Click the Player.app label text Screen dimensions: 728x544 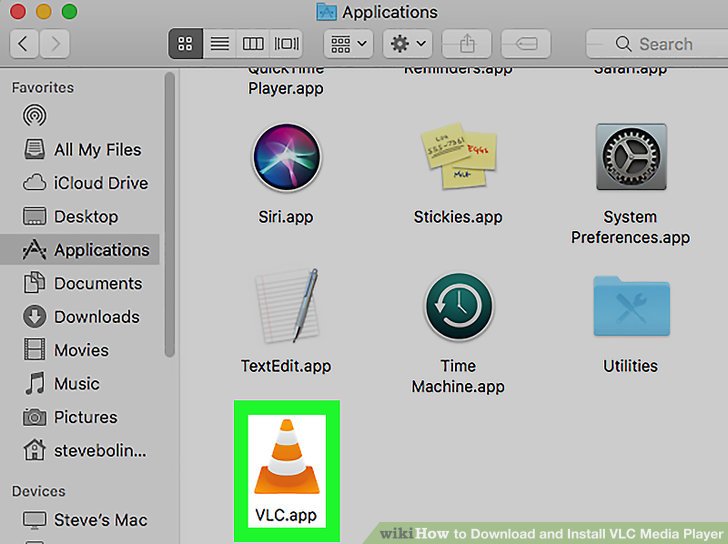click(286, 88)
